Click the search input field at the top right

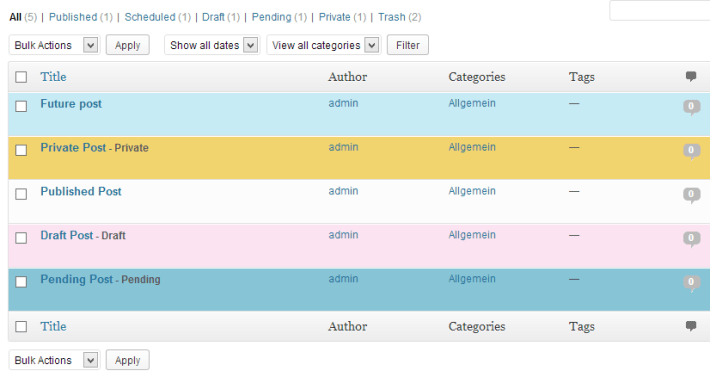click(659, 11)
